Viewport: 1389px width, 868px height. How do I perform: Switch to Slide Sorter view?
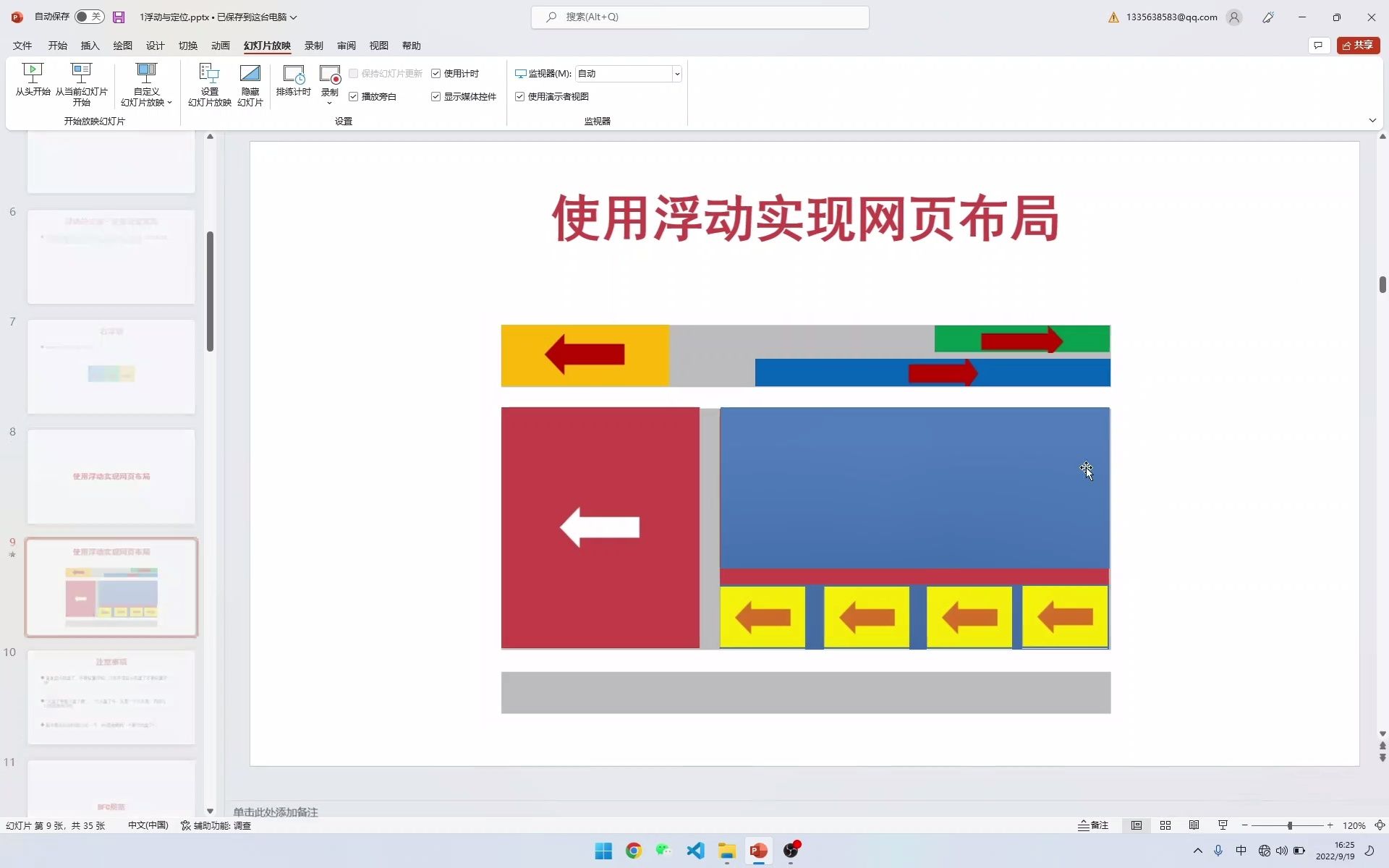coord(1165,825)
